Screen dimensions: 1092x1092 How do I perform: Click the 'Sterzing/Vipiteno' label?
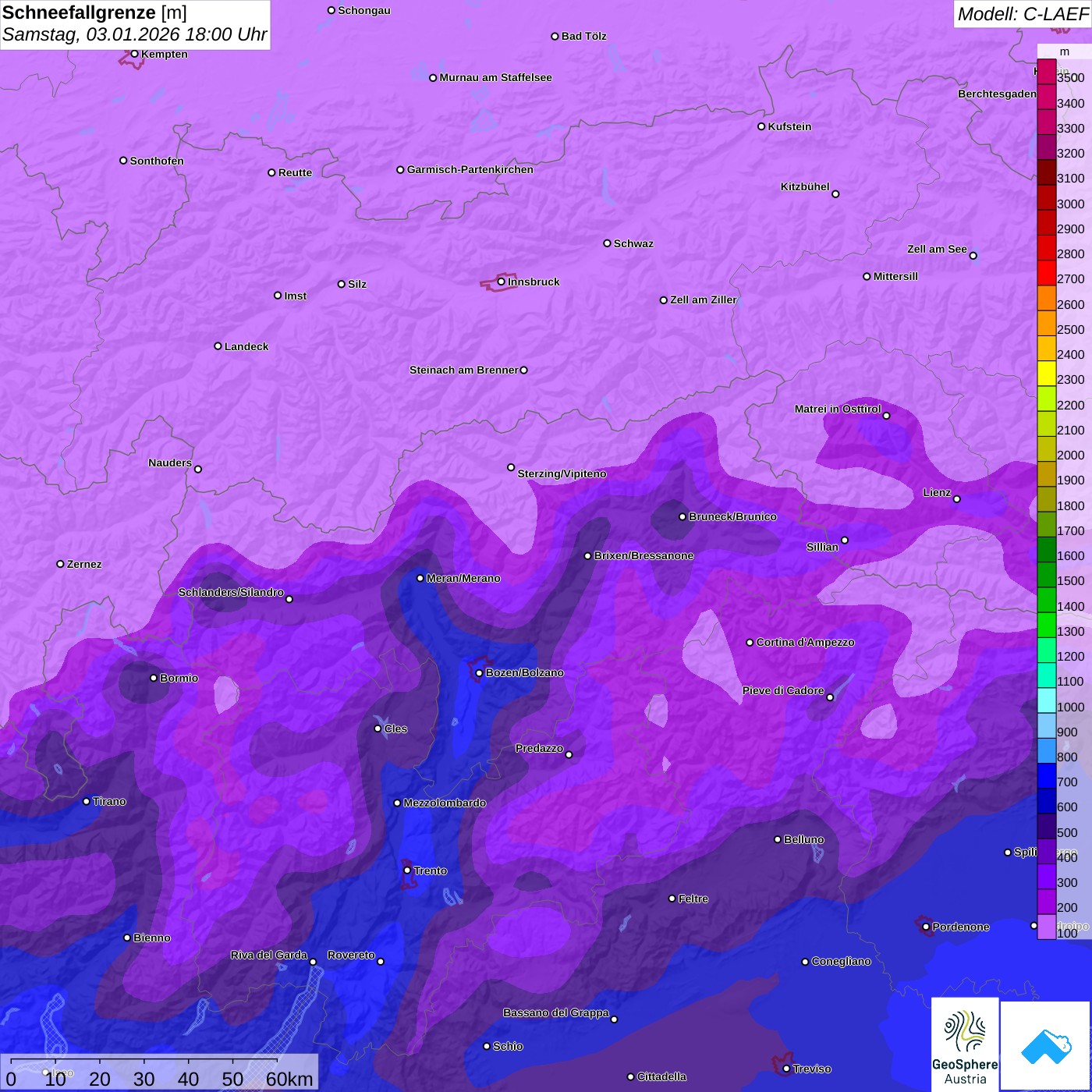coord(562,473)
